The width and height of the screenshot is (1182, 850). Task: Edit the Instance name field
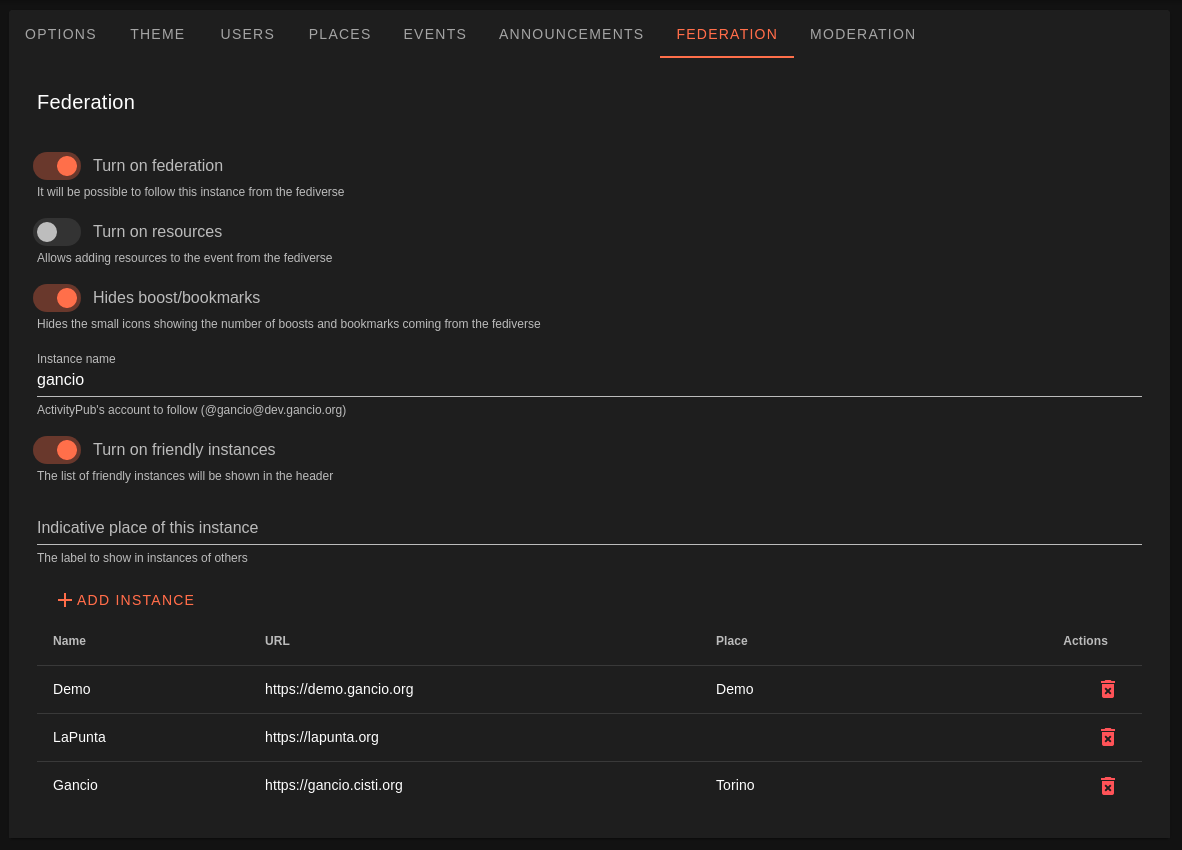pos(589,380)
